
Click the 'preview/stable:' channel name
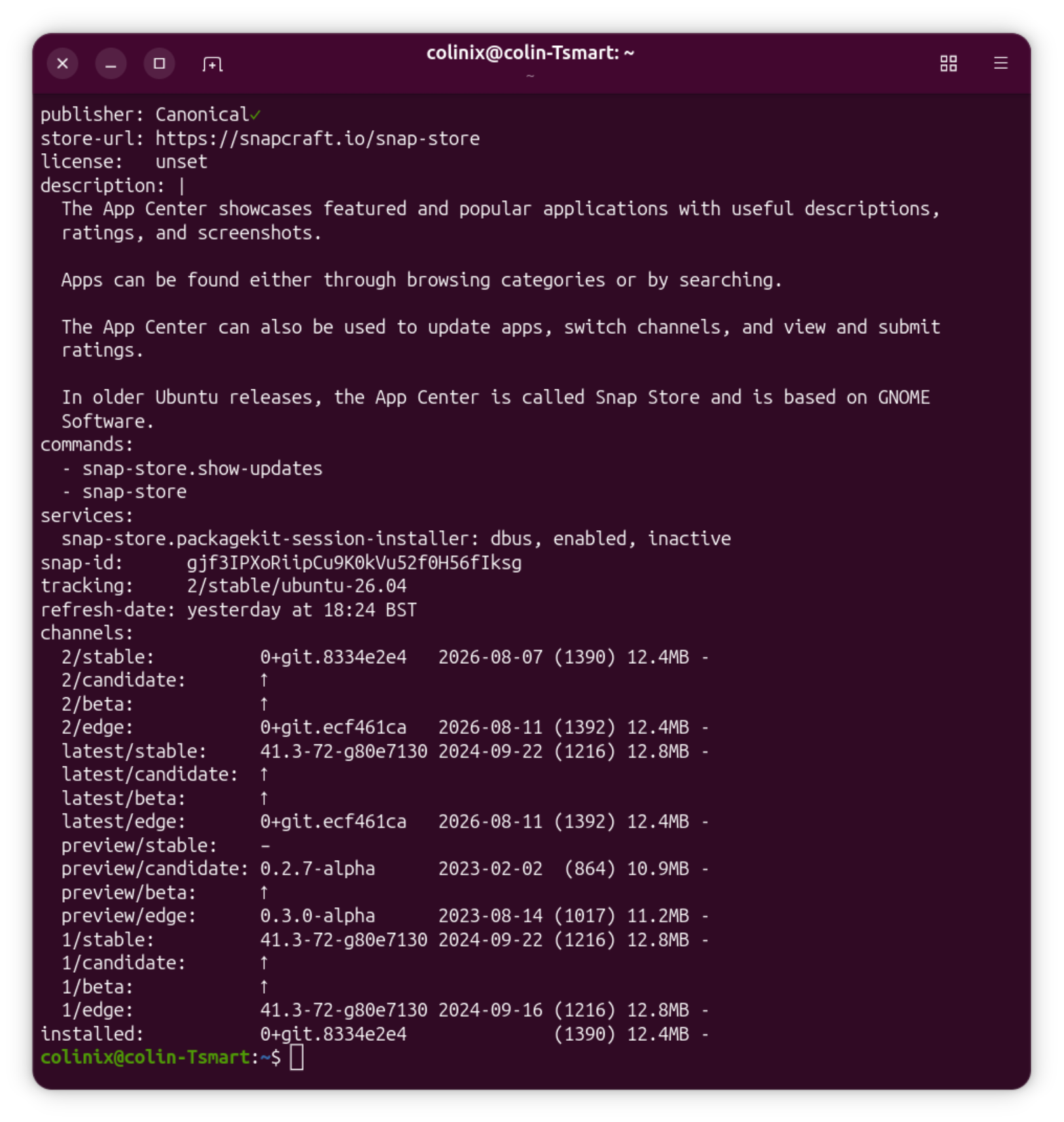(139, 845)
